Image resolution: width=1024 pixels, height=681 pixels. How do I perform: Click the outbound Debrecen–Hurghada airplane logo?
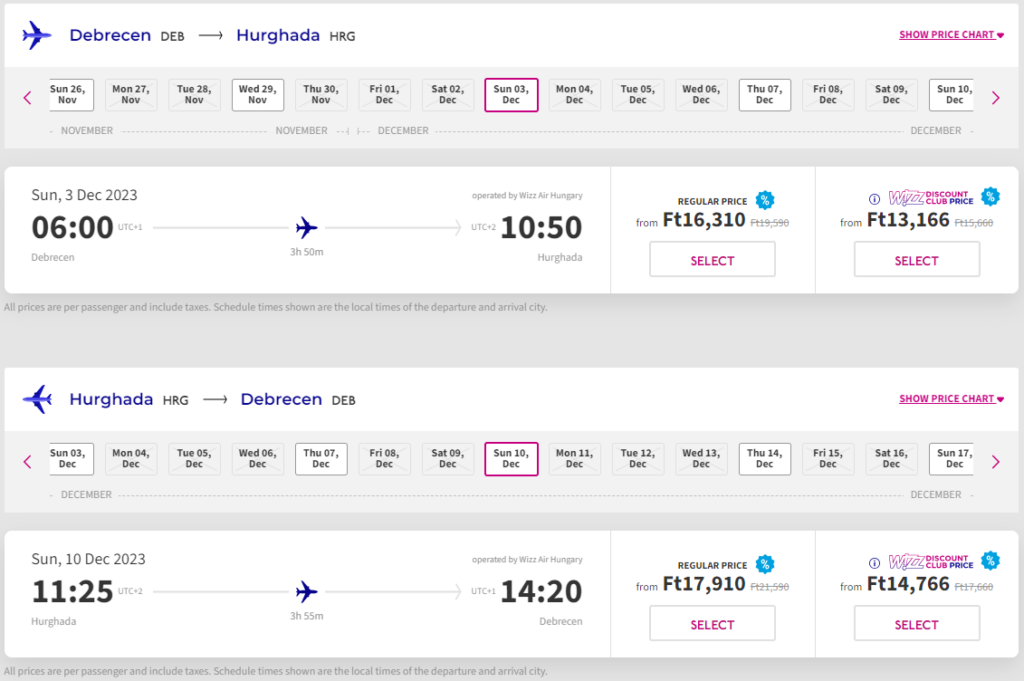pos(37,35)
